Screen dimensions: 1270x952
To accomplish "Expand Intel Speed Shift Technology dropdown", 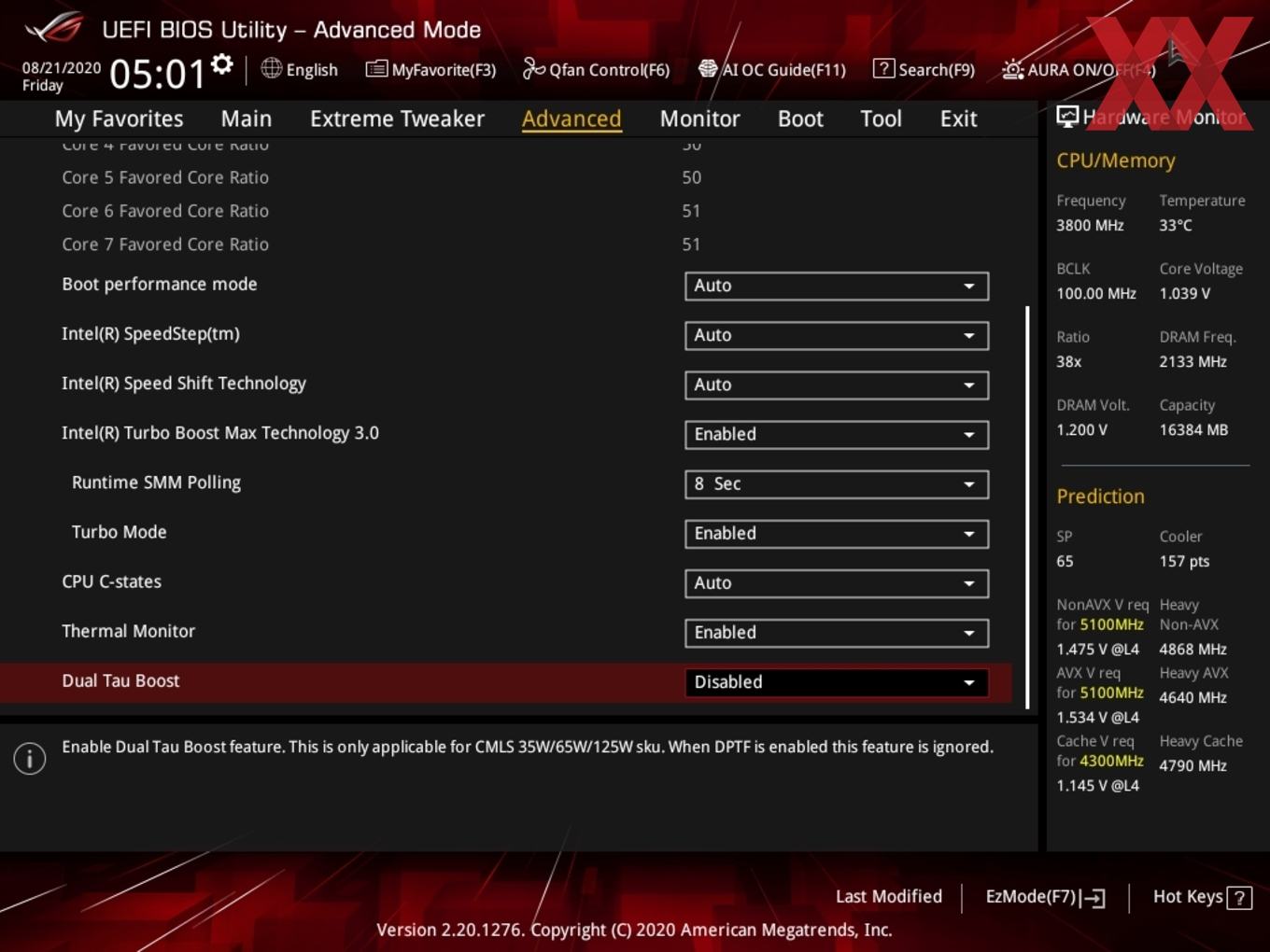I will 836,385.
